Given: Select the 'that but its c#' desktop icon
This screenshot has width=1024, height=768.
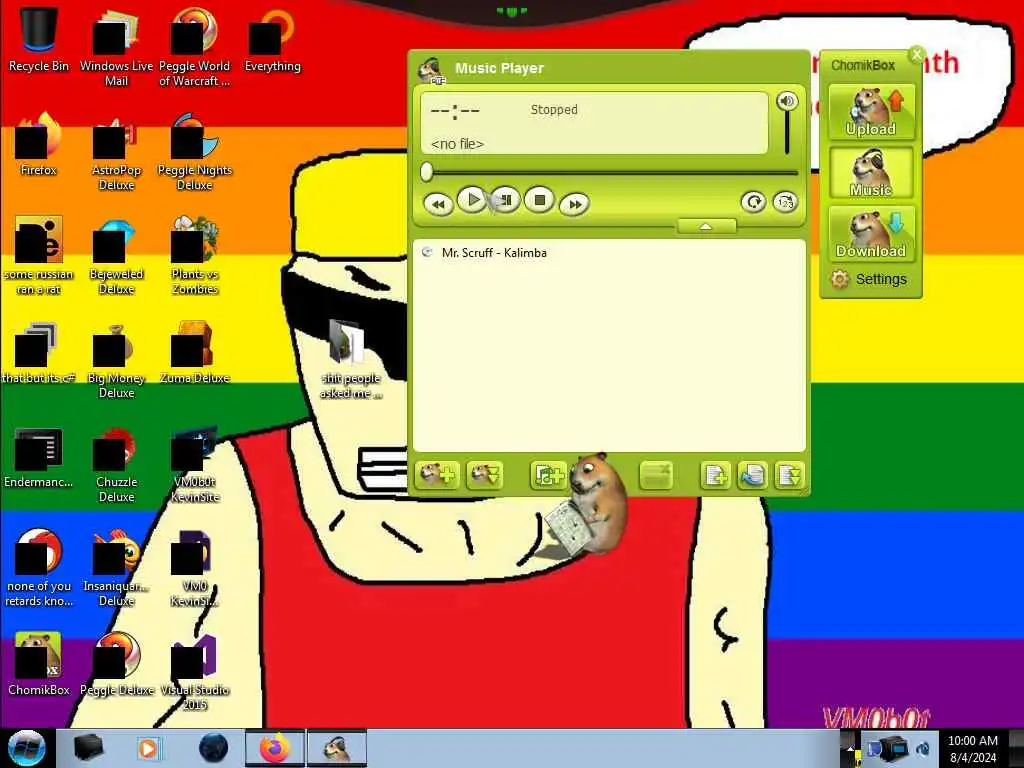Looking at the screenshot, I should coord(39,351).
